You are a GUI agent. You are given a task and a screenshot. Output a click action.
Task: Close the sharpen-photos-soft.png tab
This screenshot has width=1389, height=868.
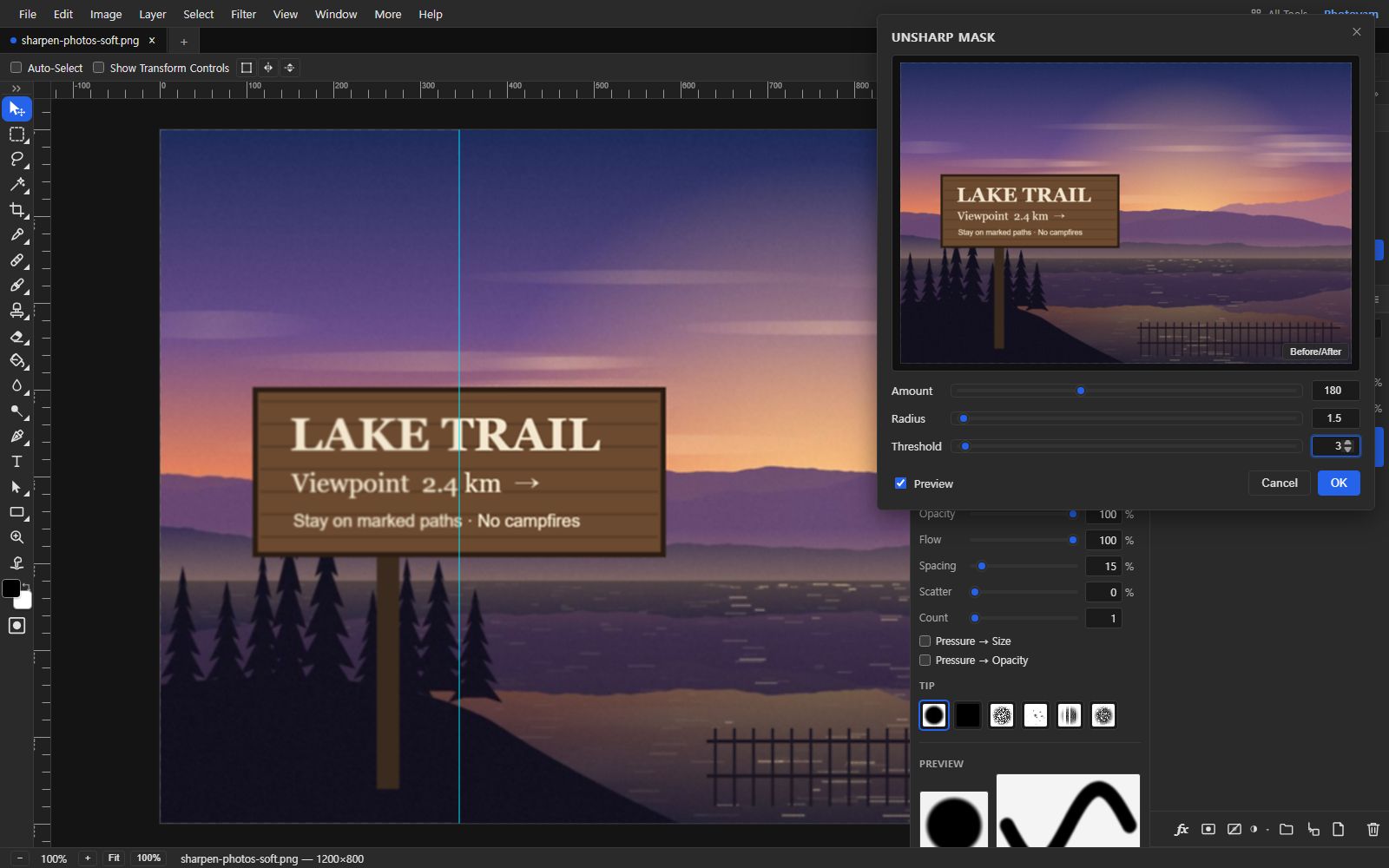pyautogui.click(x=152, y=41)
